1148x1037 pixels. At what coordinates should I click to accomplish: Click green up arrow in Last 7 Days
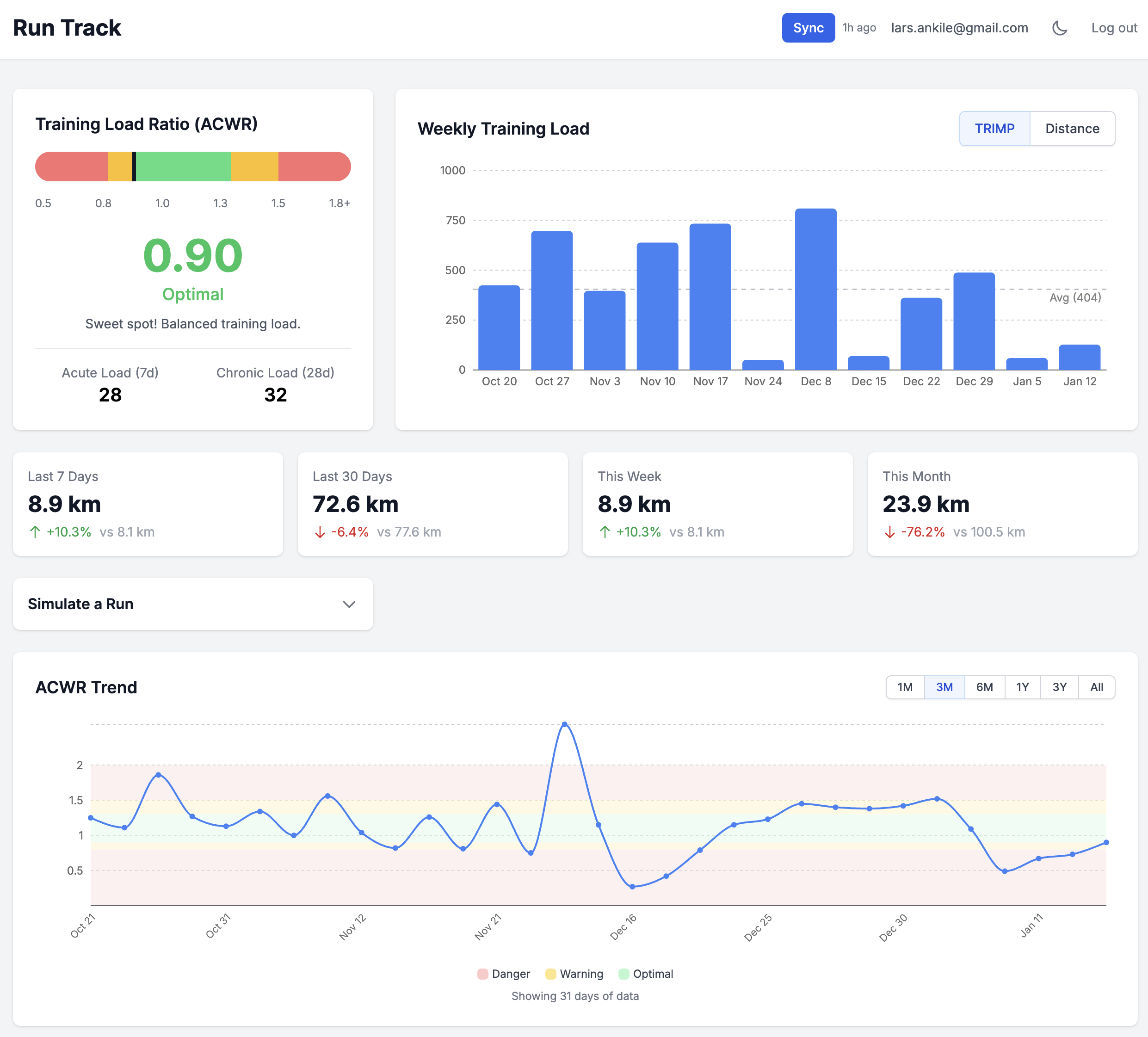[x=35, y=532]
